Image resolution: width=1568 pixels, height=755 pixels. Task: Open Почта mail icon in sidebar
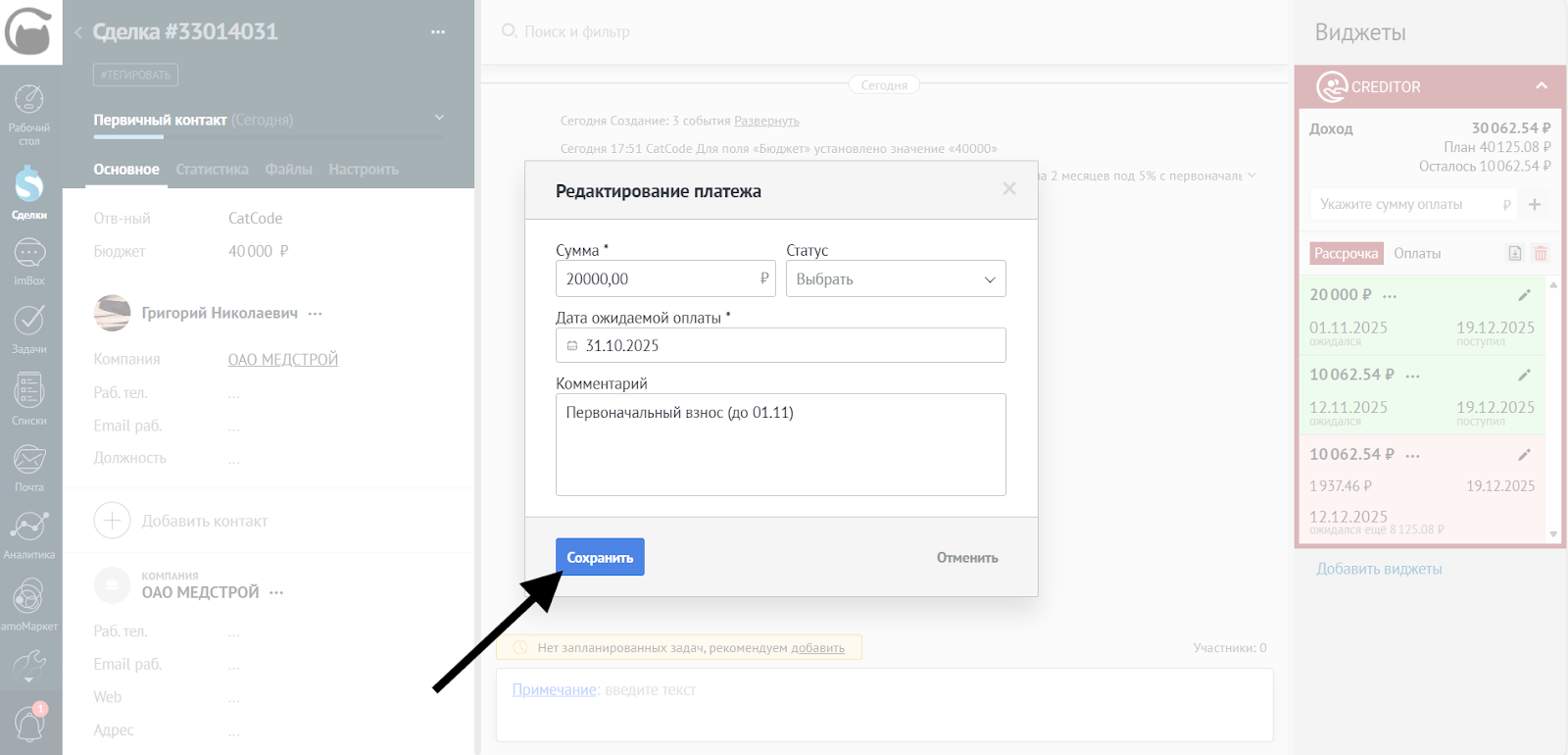[x=29, y=466]
